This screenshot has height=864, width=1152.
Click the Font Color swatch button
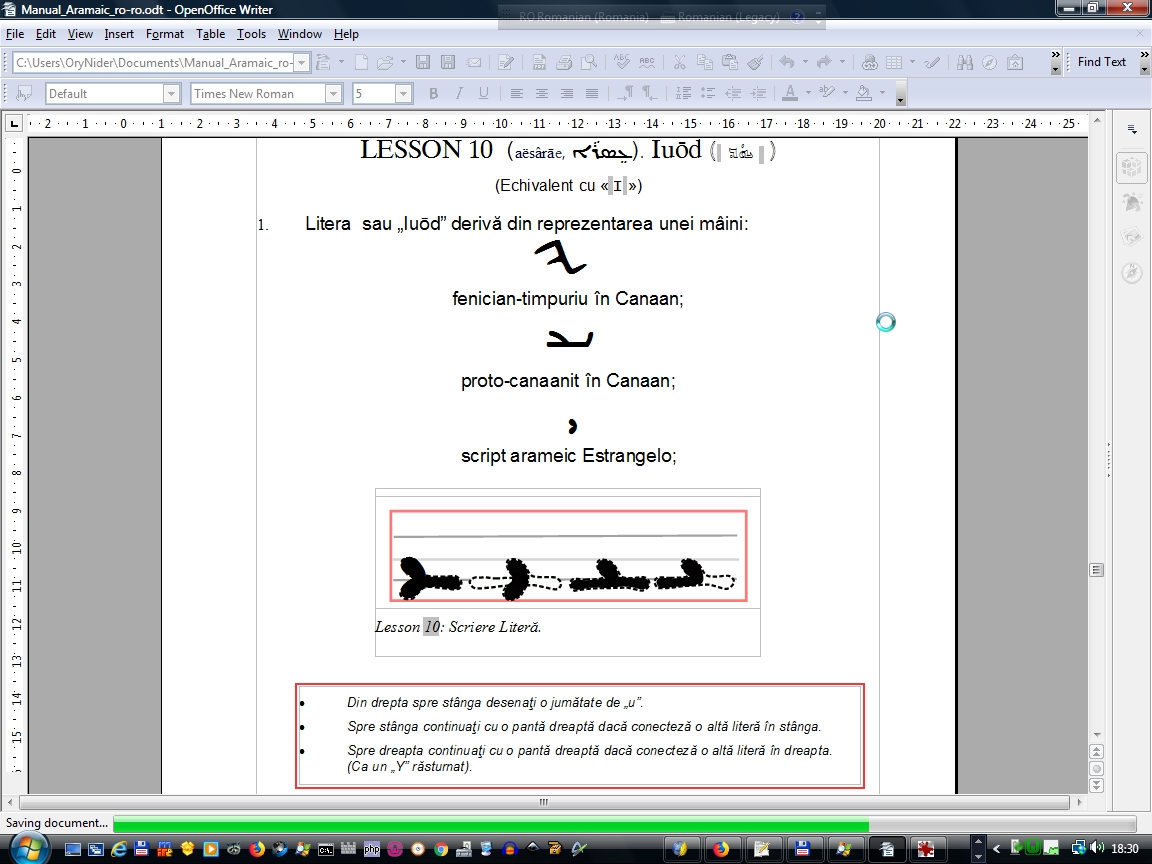pos(790,94)
